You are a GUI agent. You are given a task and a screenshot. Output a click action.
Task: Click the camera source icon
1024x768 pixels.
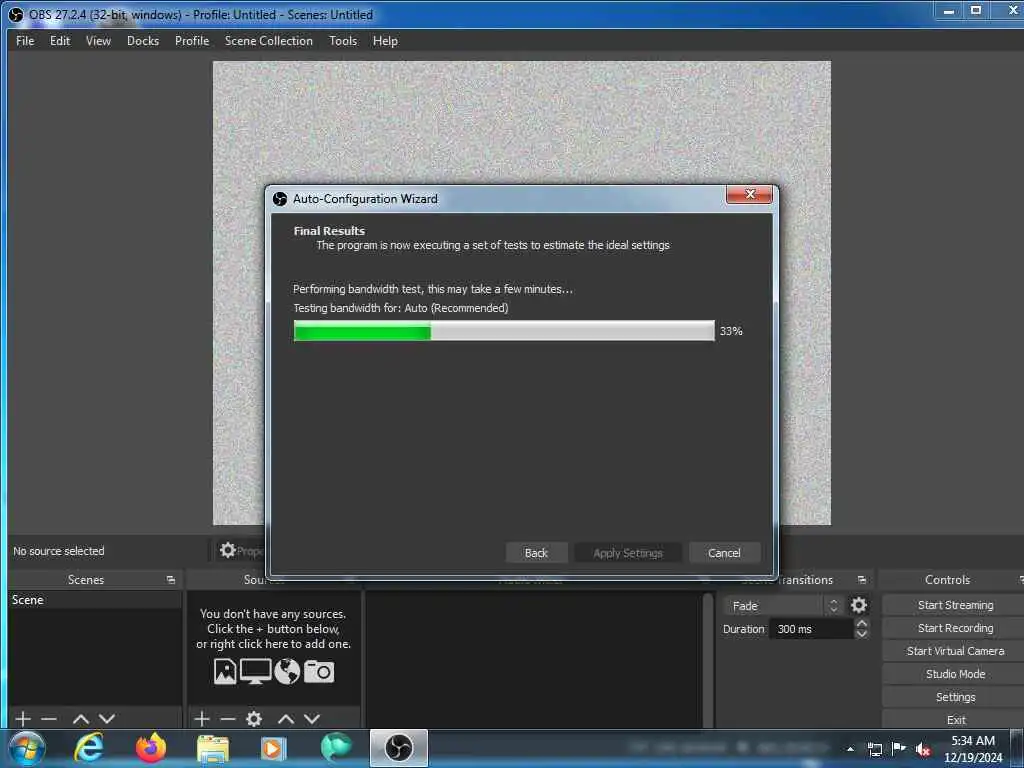319,671
